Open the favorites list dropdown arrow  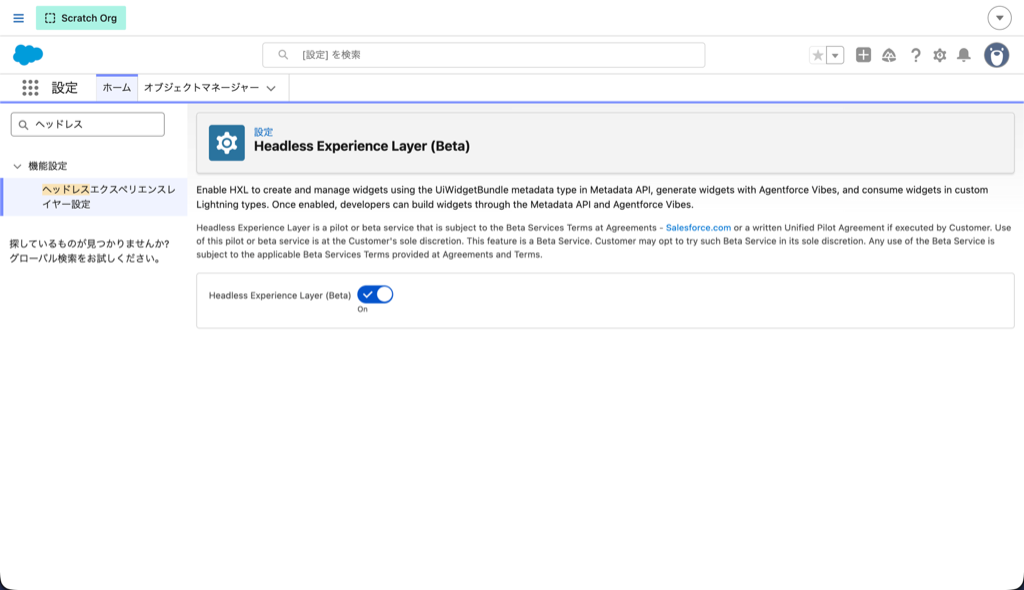coord(835,56)
